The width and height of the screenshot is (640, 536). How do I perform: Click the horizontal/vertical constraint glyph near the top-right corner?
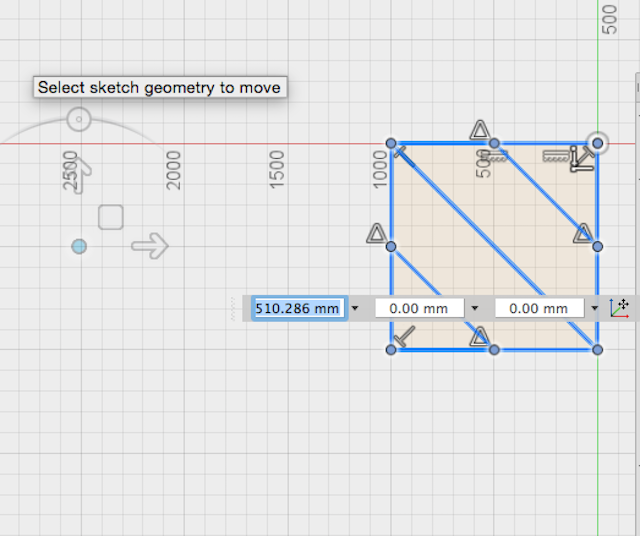(x=582, y=160)
